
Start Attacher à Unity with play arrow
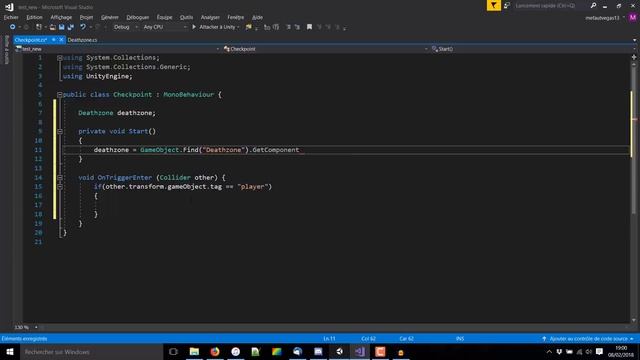(x=194, y=27)
